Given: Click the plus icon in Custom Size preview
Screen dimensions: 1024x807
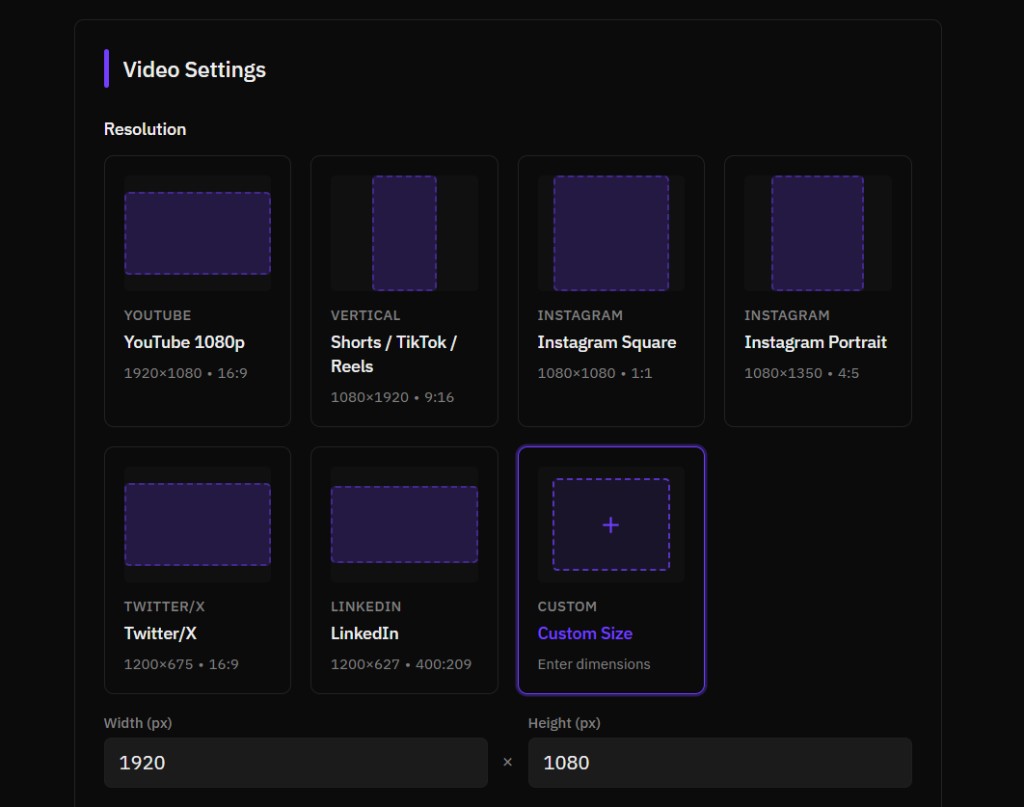Looking at the screenshot, I should tap(611, 525).
